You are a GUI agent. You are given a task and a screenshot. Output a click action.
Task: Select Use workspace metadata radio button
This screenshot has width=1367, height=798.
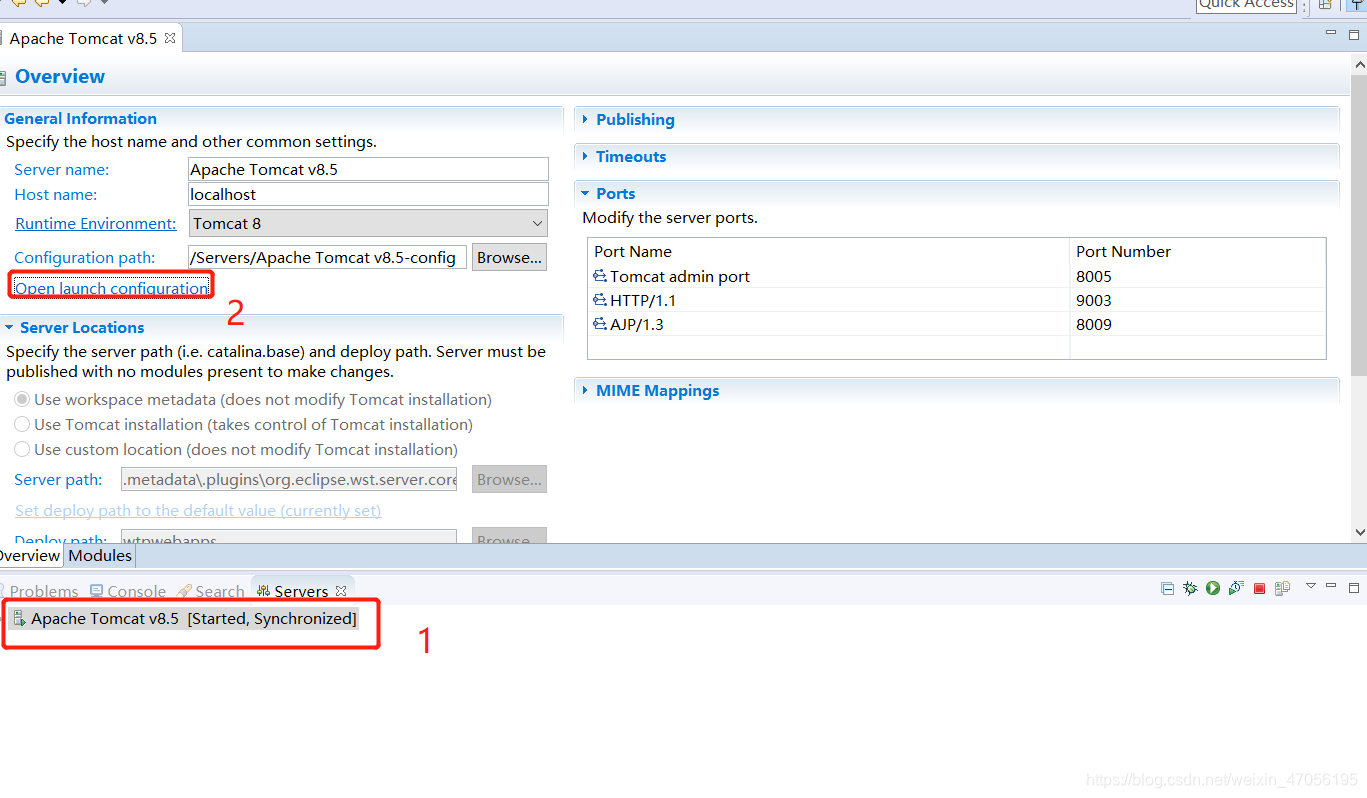22,399
